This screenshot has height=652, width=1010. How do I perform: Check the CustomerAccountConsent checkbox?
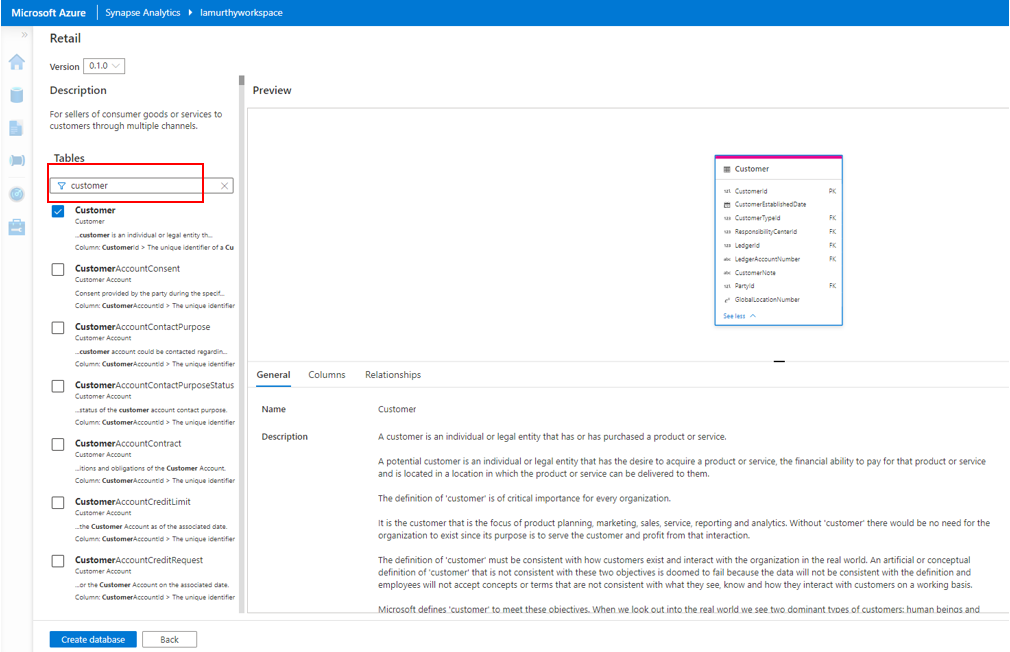[x=58, y=269]
